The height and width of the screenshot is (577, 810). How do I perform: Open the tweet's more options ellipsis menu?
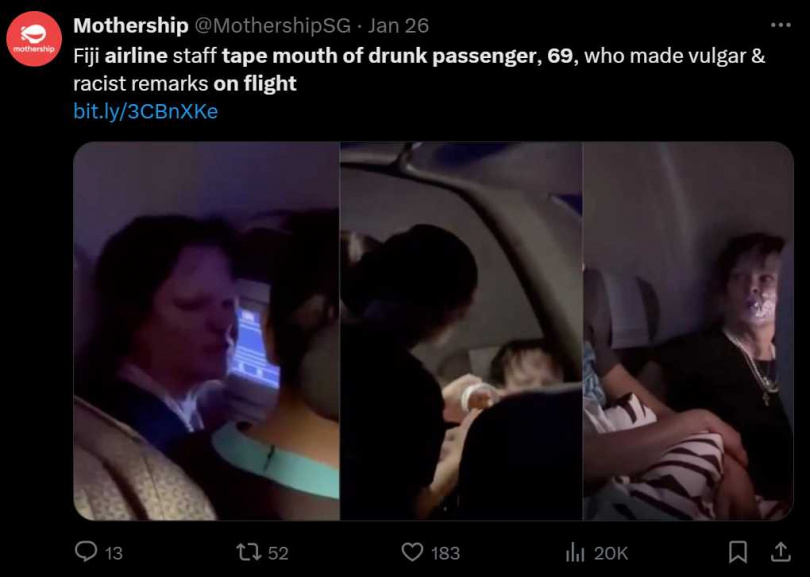pyautogui.click(x=780, y=24)
